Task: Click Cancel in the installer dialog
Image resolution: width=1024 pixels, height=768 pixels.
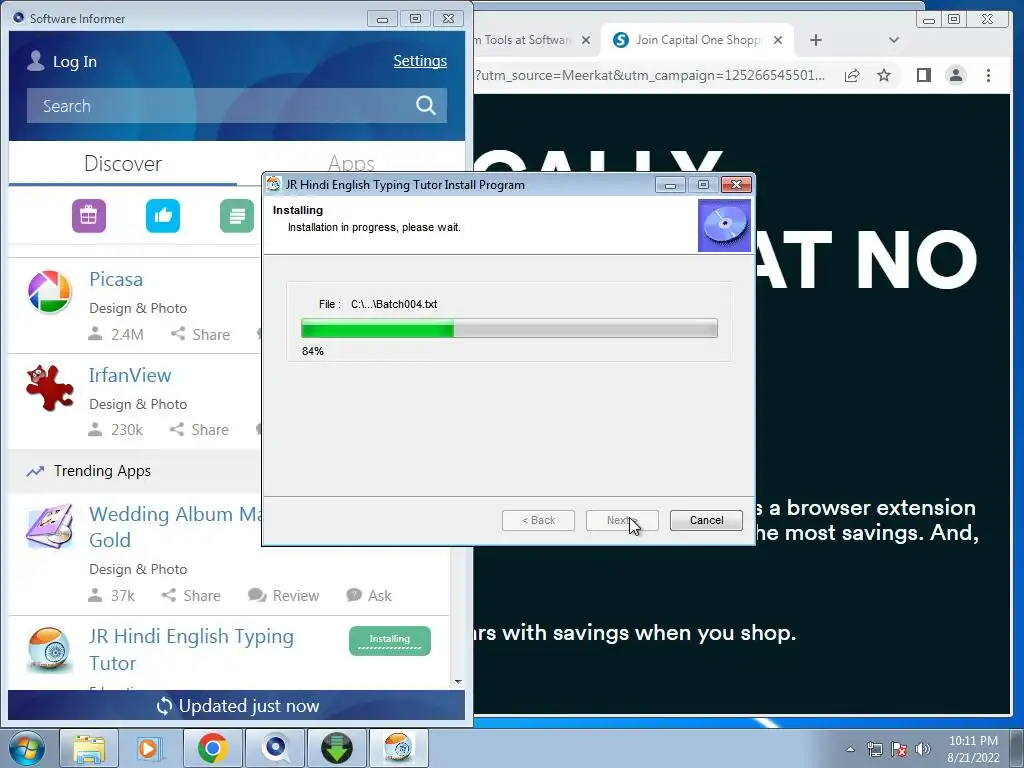Action: coord(706,520)
